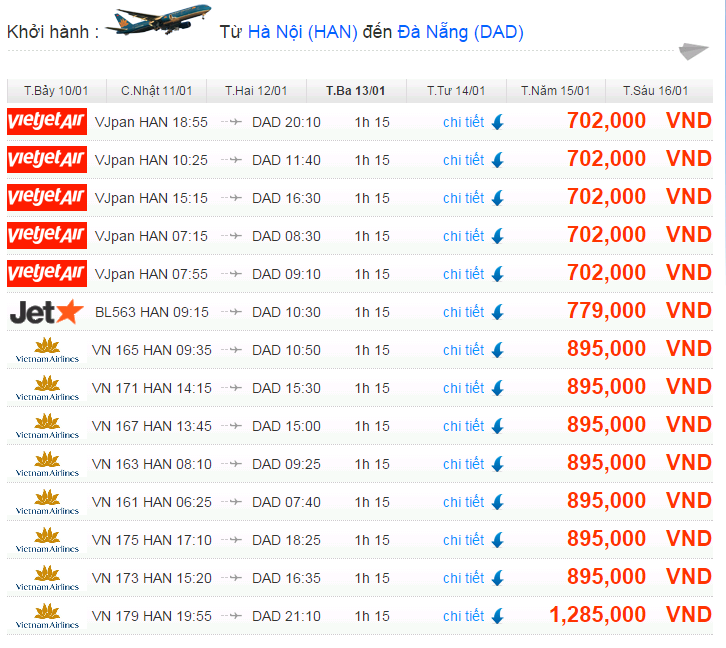Click Vietnam Airlines logo for VN 165
Image resolution: width=726 pixels, height=648 pixels.
pyautogui.click(x=46, y=350)
